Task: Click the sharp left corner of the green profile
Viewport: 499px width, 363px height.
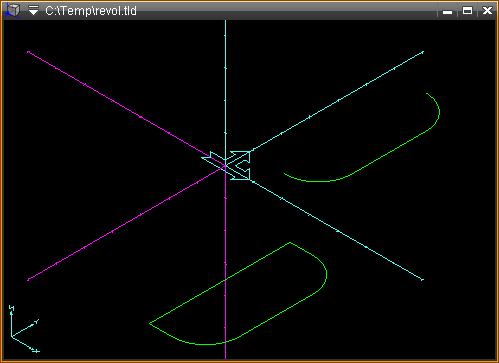Action: (149, 323)
